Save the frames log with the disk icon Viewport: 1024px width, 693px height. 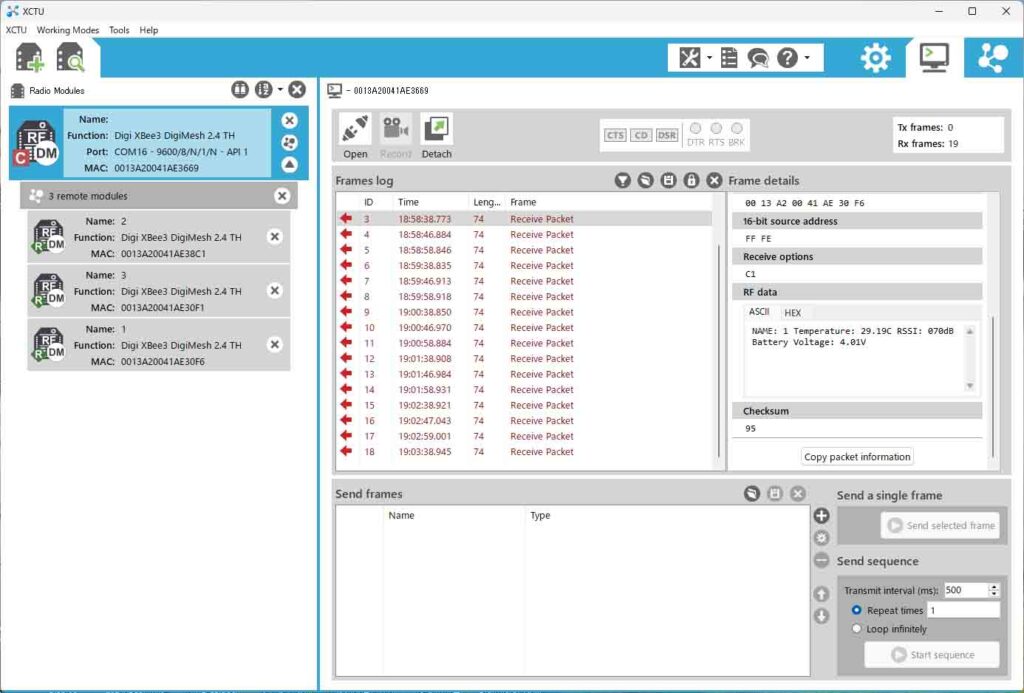point(668,180)
